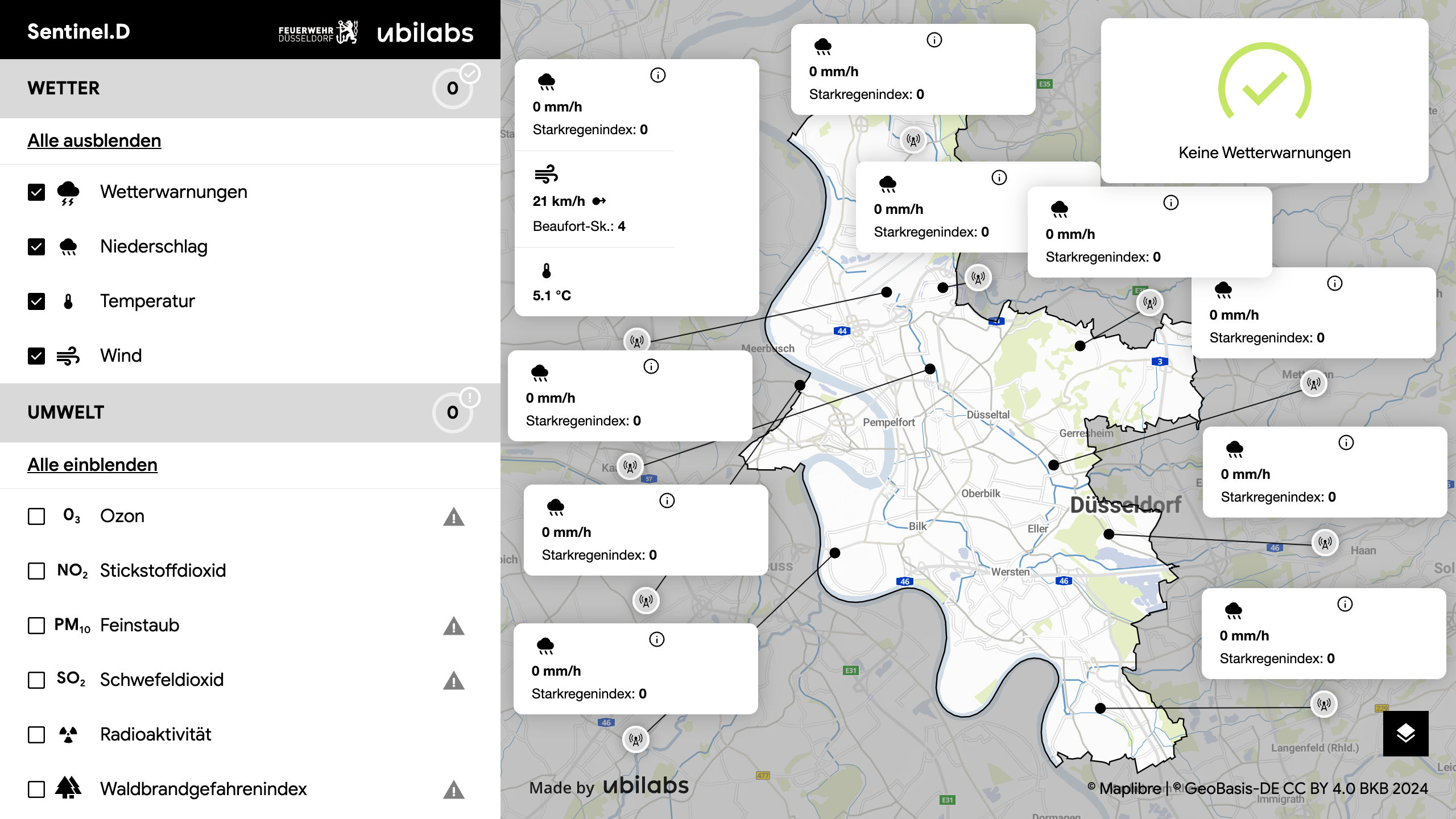
Task: Click the Waldbrandgefahrenindex warning triangle icon
Action: tap(453, 790)
